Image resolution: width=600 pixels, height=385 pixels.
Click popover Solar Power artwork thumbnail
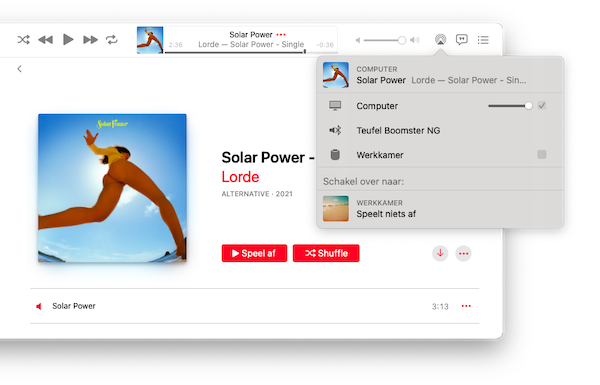coord(336,75)
